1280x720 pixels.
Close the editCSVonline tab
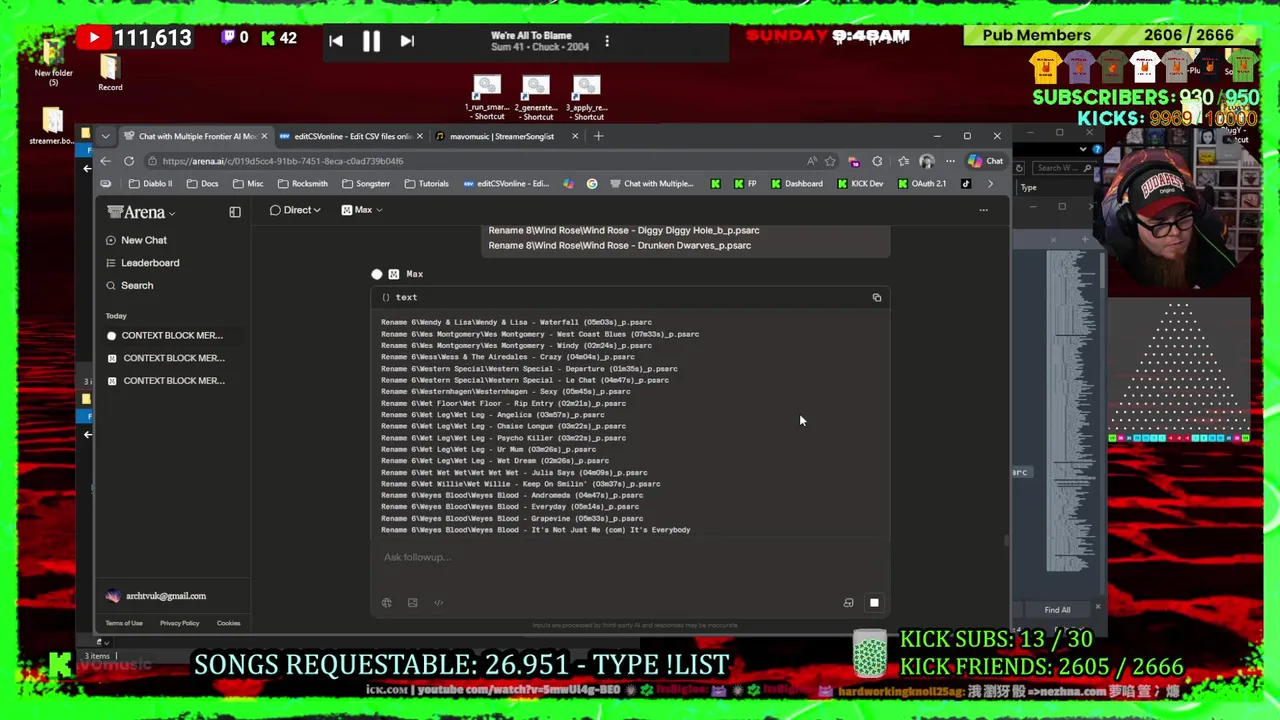(419, 136)
